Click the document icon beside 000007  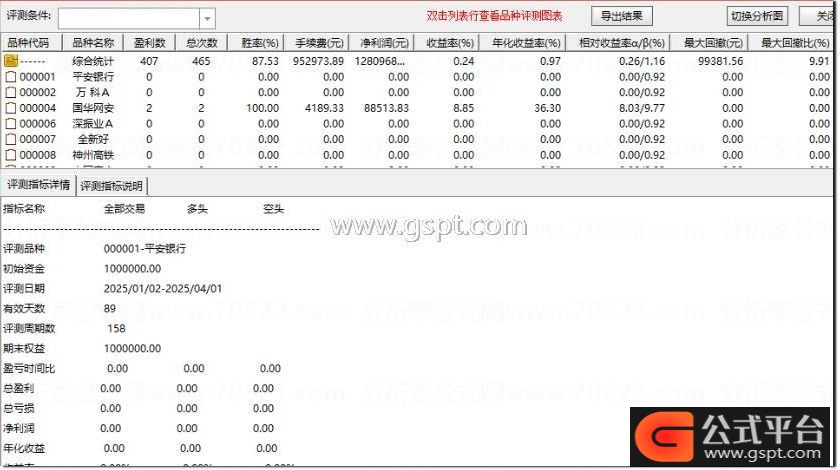click(11, 139)
